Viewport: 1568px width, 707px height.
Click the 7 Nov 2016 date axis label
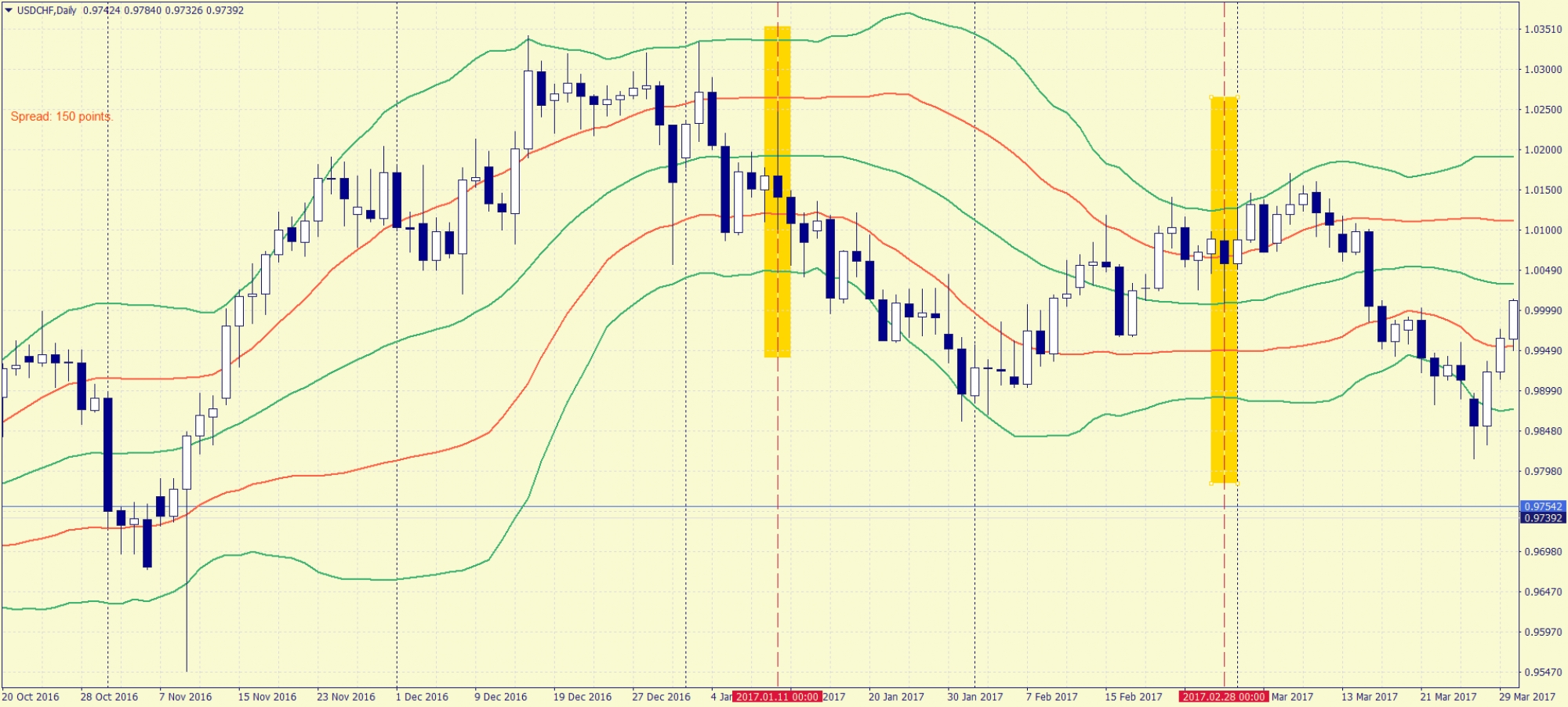(x=185, y=697)
